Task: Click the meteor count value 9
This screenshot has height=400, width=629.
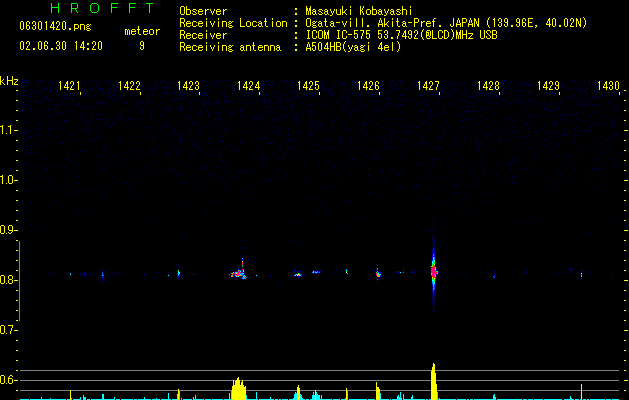Action: pyautogui.click(x=142, y=46)
